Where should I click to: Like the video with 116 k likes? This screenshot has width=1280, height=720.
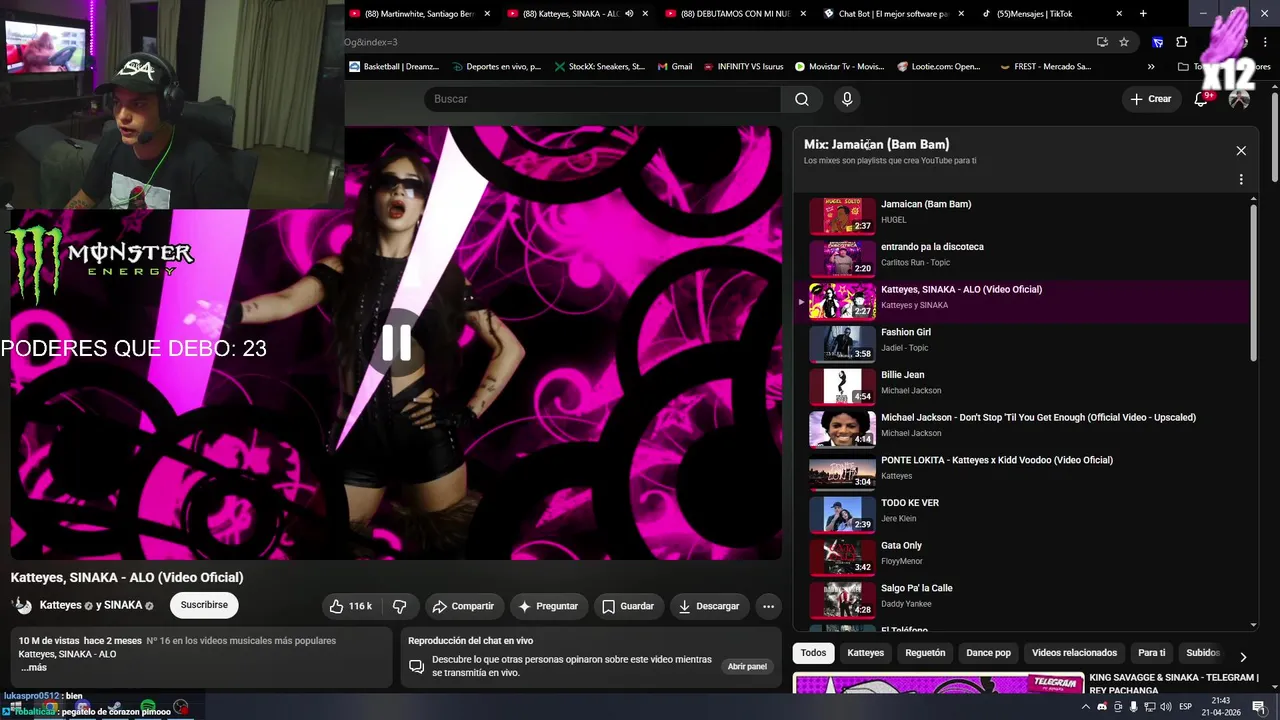(x=350, y=606)
